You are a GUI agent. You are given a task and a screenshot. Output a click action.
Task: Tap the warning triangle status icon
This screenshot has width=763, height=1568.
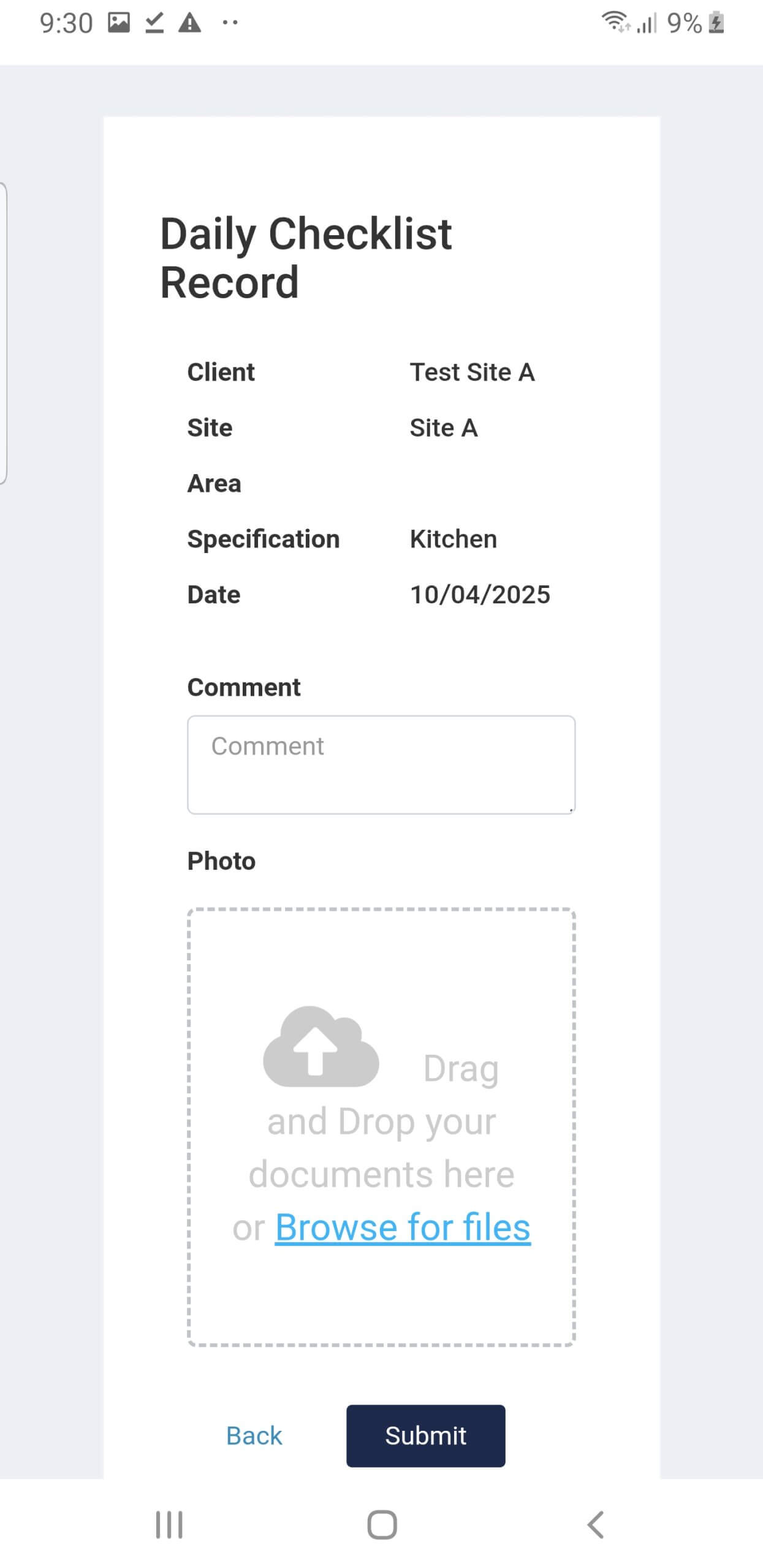[x=189, y=23]
